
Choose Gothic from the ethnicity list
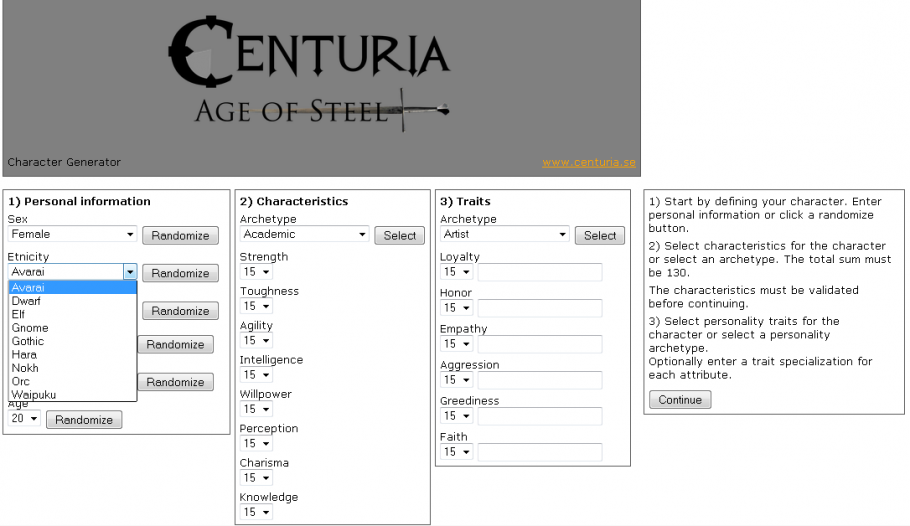(73, 341)
